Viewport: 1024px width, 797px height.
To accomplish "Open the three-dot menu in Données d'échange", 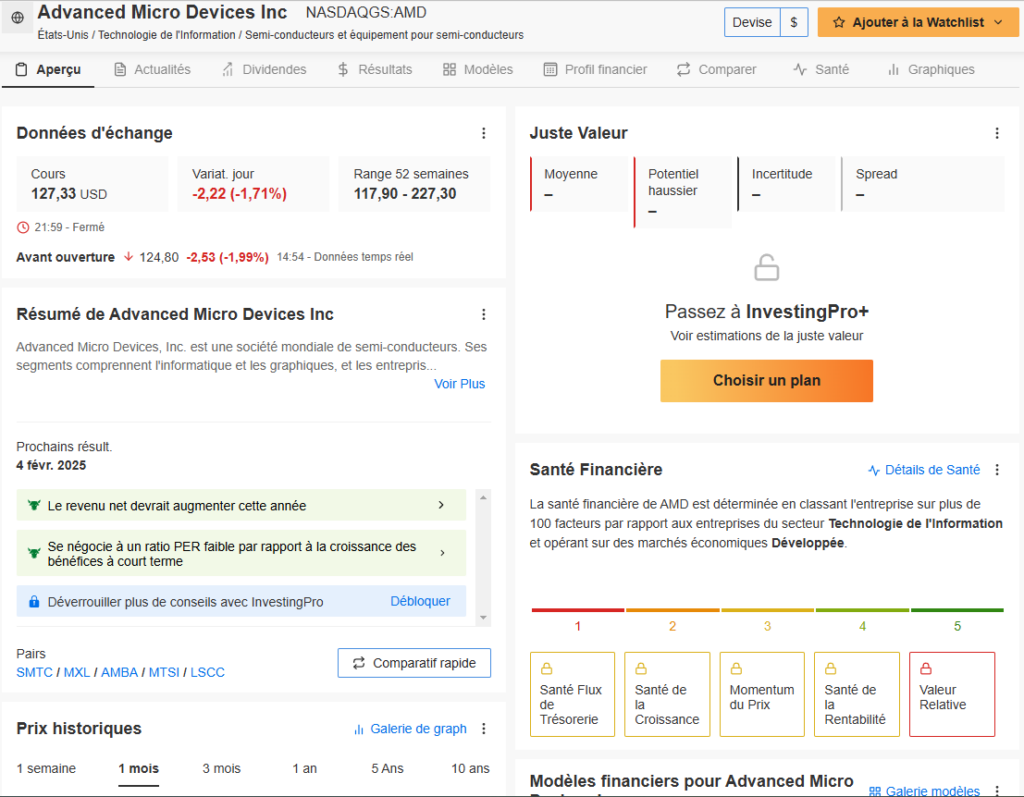I will point(484,134).
